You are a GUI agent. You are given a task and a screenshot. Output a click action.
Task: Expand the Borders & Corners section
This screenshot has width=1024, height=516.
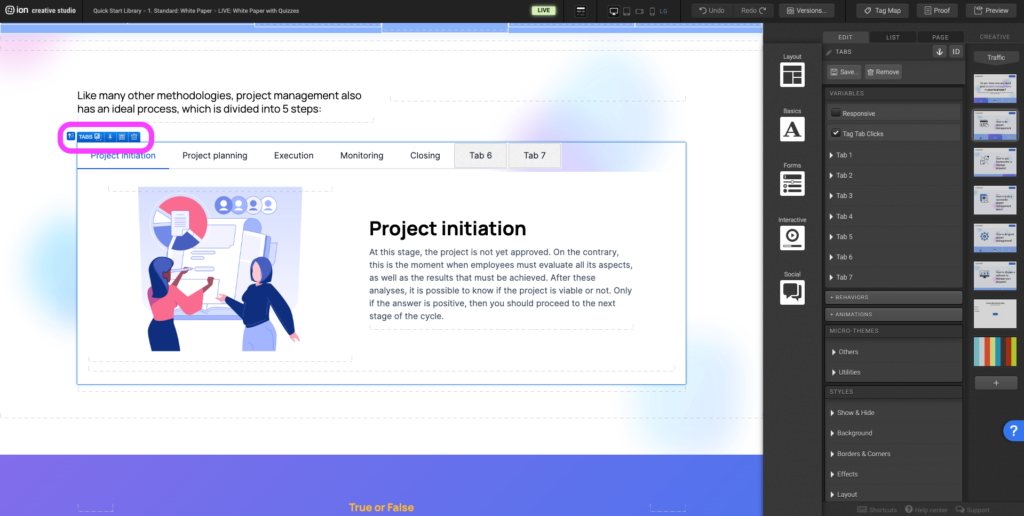[863, 454]
